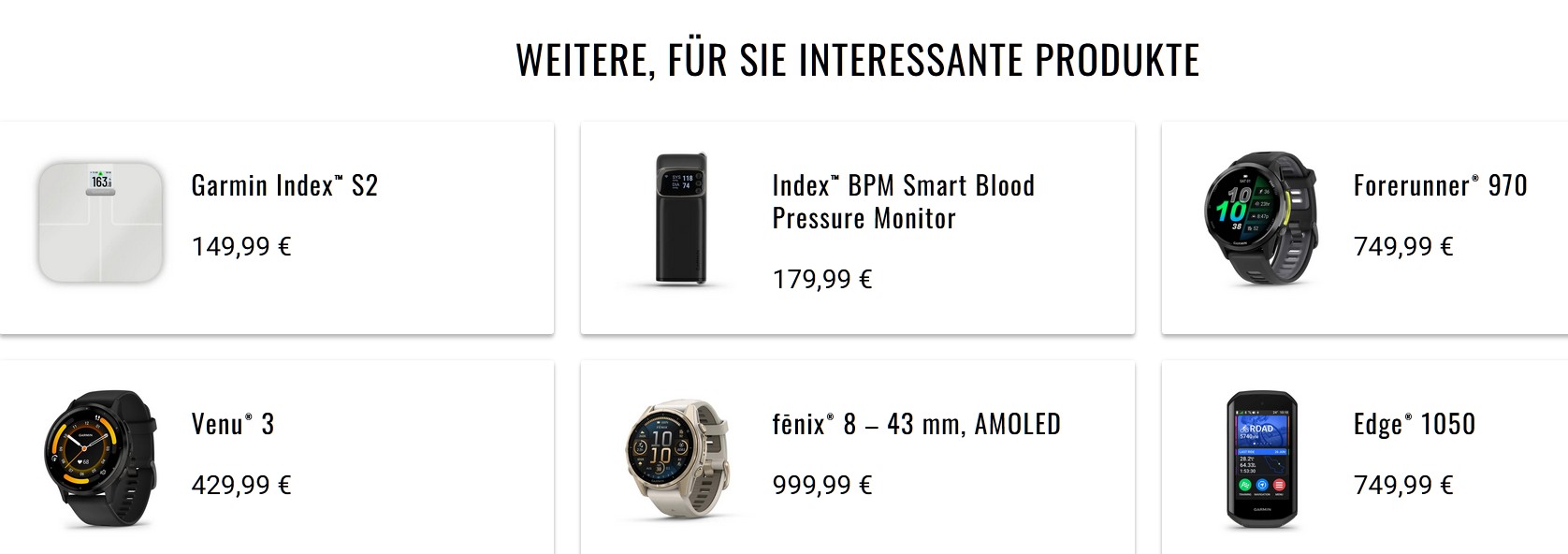Screen dimensions: 1568x554
Task: Click the 429,99 € Venu 3 price
Action: click(241, 485)
